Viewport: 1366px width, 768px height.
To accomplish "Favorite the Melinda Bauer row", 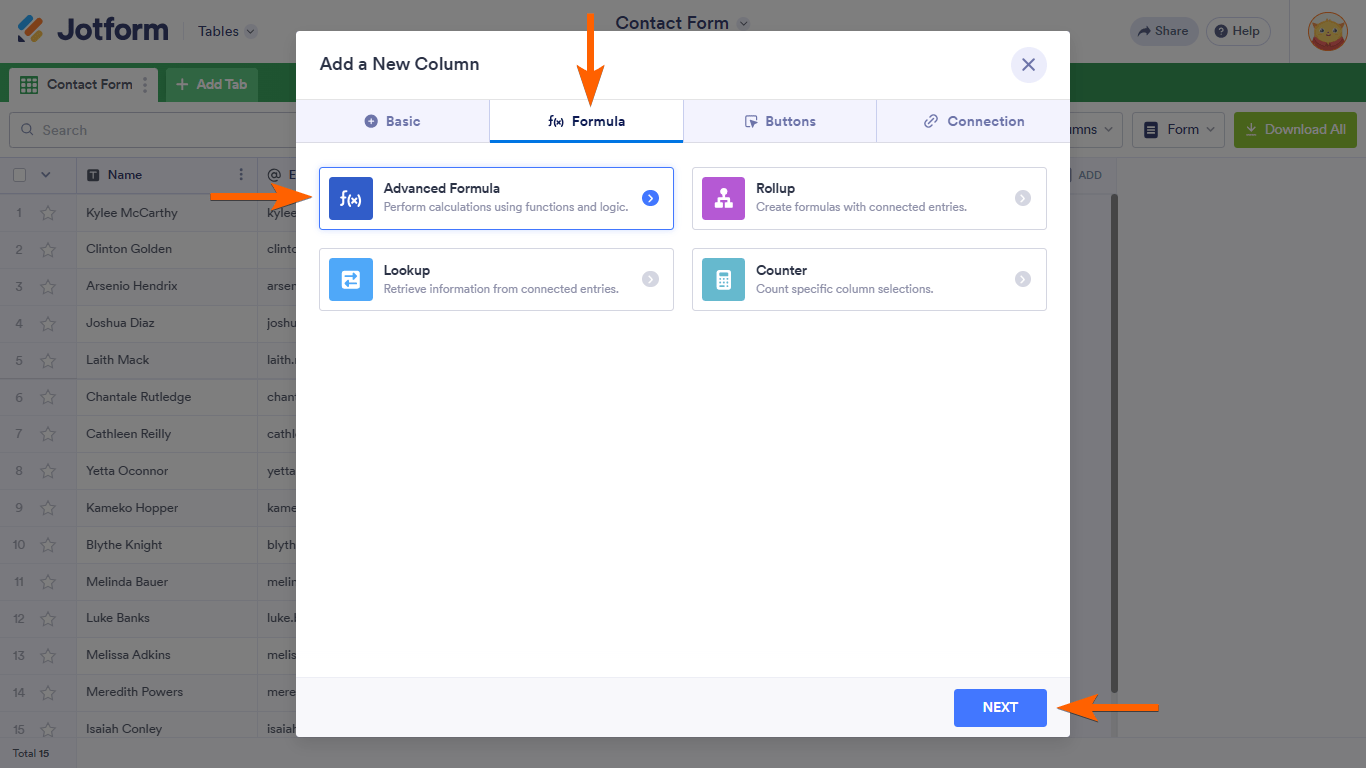I will point(48,582).
